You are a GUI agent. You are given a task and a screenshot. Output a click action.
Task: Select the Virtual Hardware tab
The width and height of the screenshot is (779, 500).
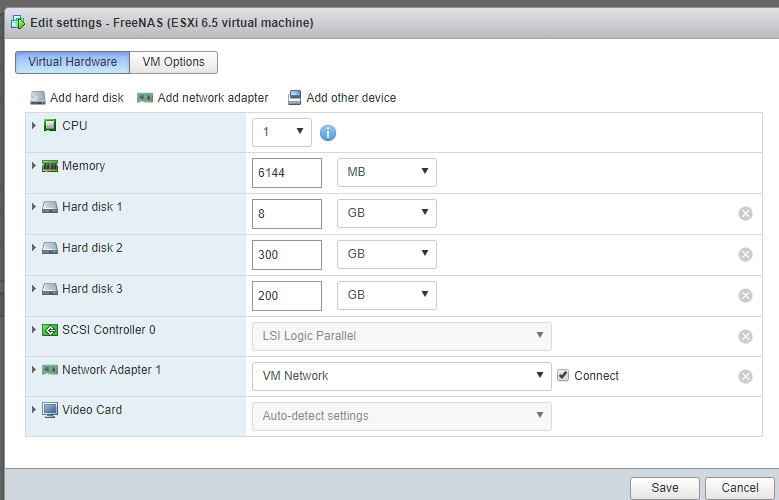[73, 62]
